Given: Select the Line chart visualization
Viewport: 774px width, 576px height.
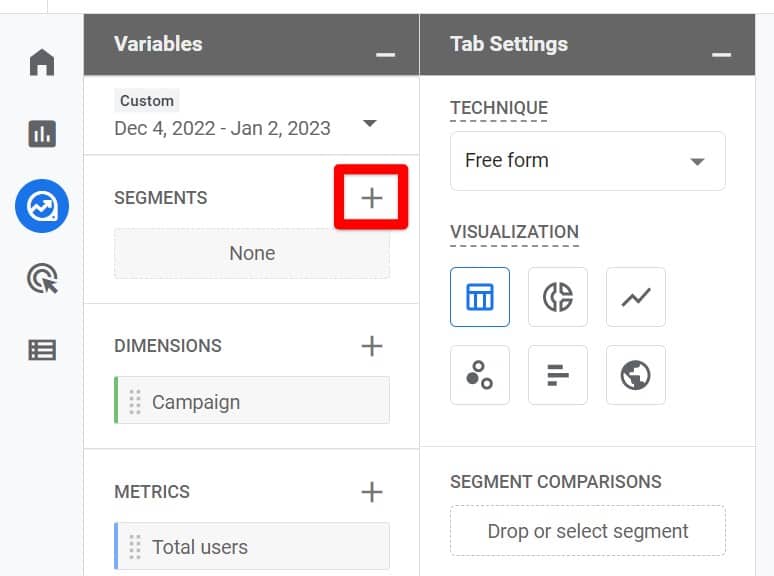Looking at the screenshot, I should [636, 297].
